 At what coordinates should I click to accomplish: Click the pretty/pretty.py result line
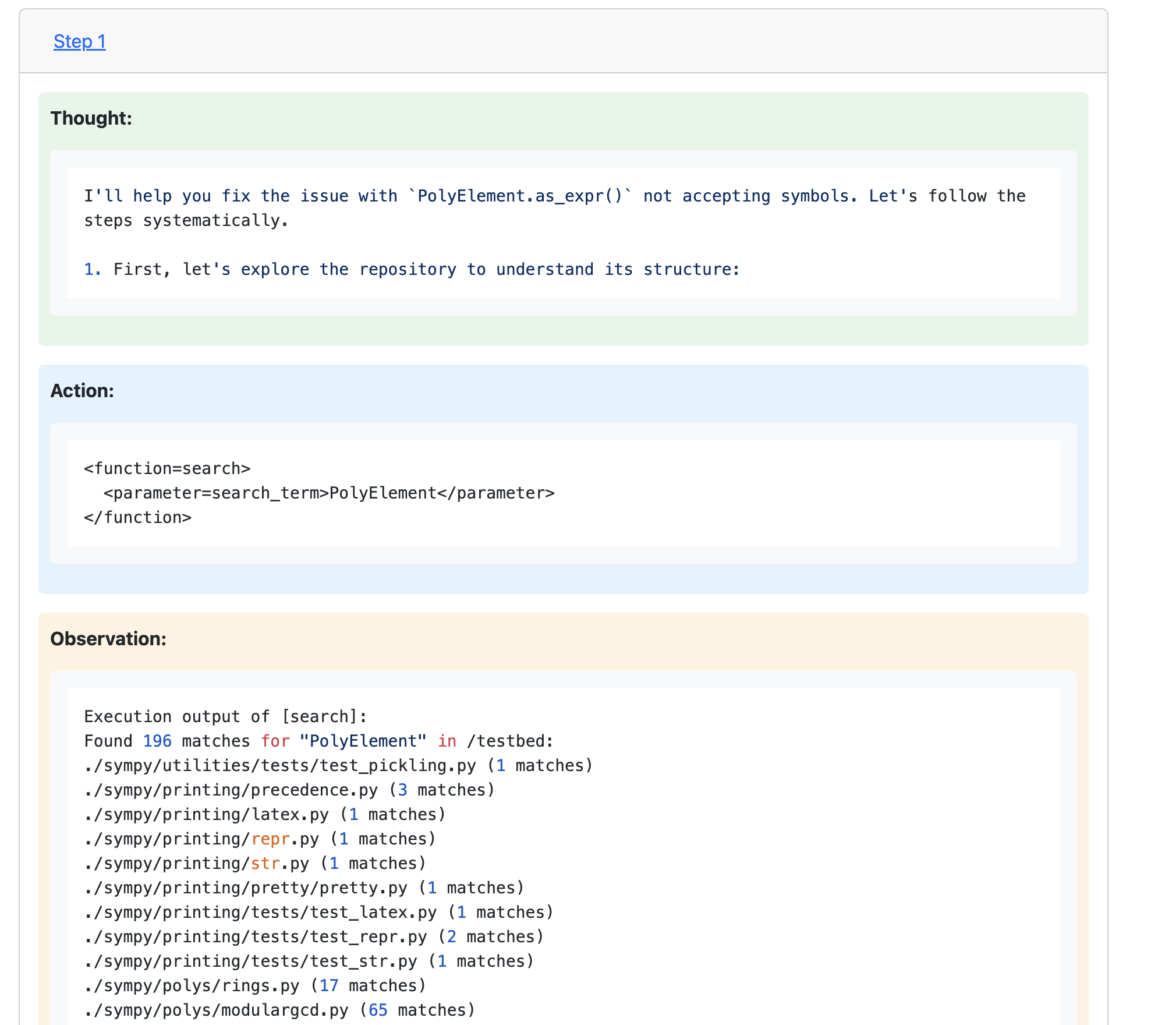tap(304, 888)
